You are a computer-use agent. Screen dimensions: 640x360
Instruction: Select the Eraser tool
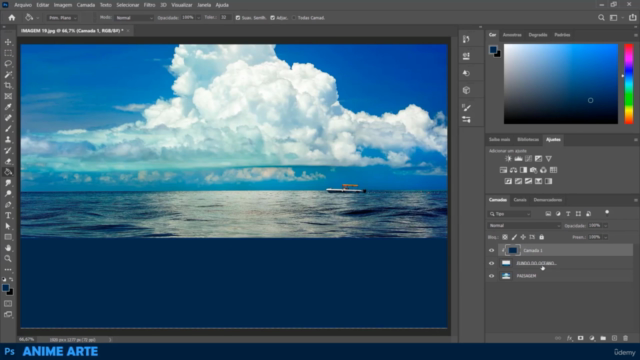8,161
